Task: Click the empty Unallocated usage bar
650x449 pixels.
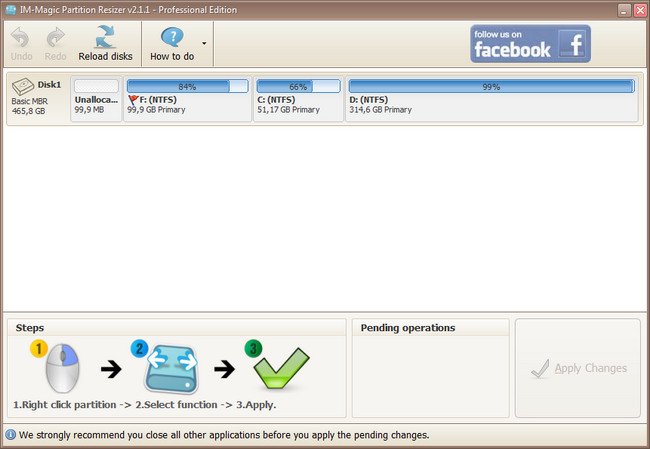Action: pyautogui.click(x=96, y=86)
